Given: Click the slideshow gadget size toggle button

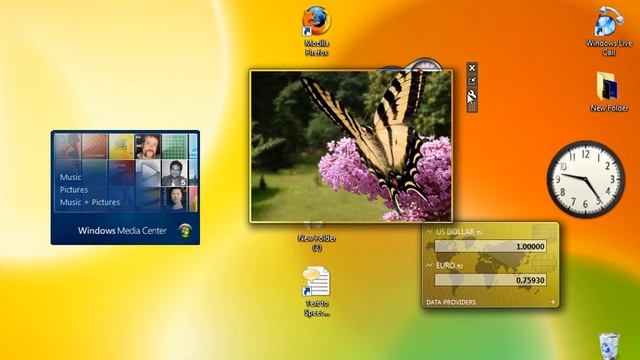Looking at the screenshot, I should (472, 81).
